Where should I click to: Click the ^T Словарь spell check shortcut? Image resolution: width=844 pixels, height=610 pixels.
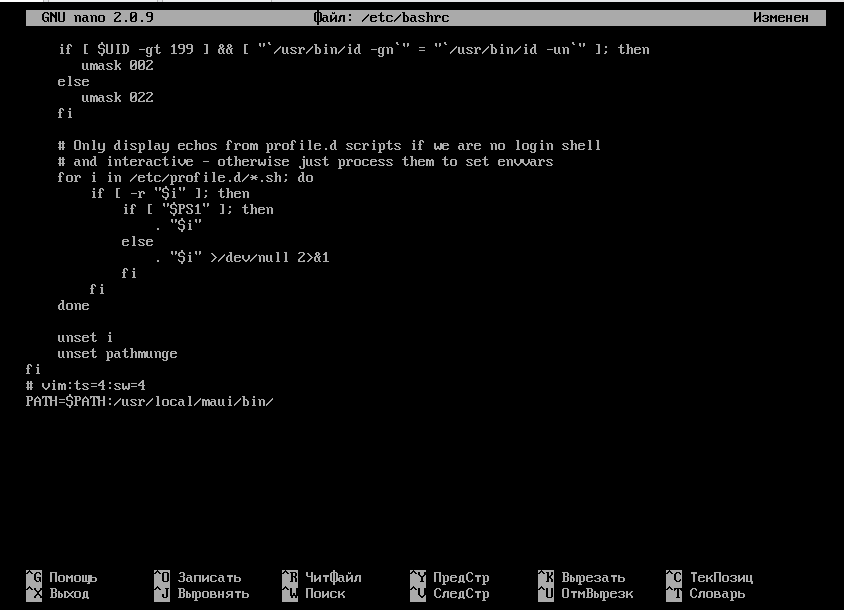(706, 593)
